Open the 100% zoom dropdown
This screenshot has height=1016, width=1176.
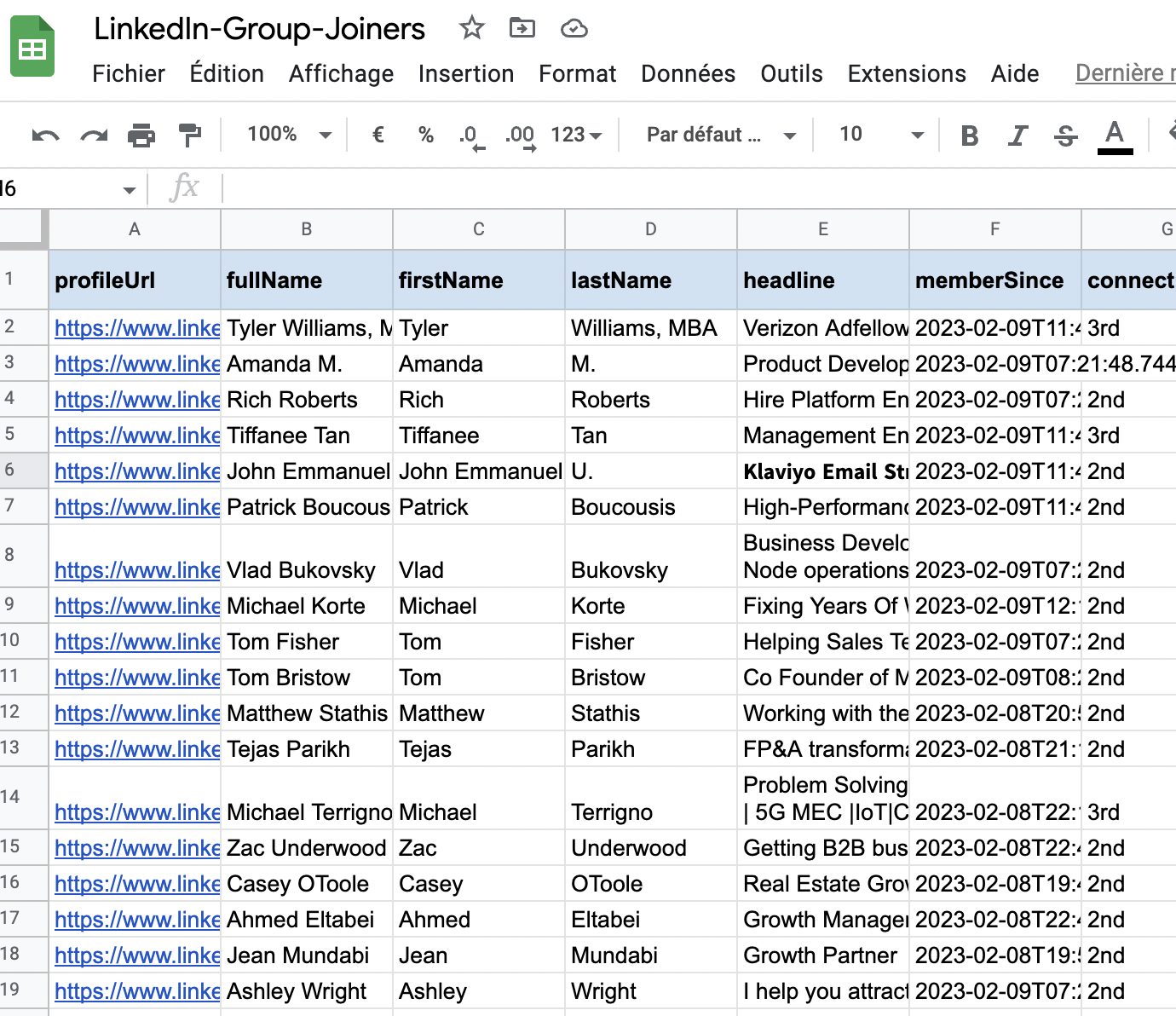(288, 135)
